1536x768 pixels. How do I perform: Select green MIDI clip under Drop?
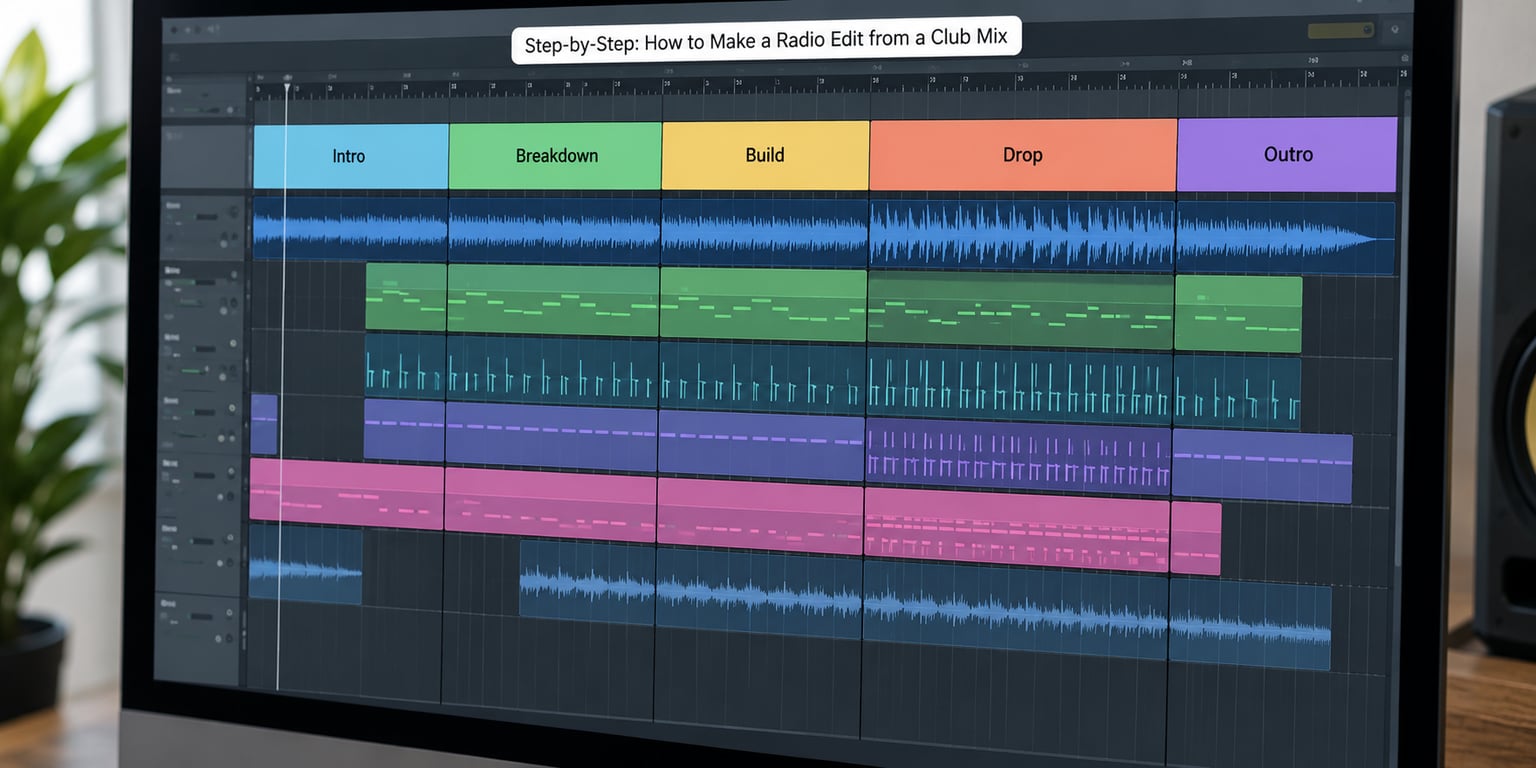click(1020, 310)
